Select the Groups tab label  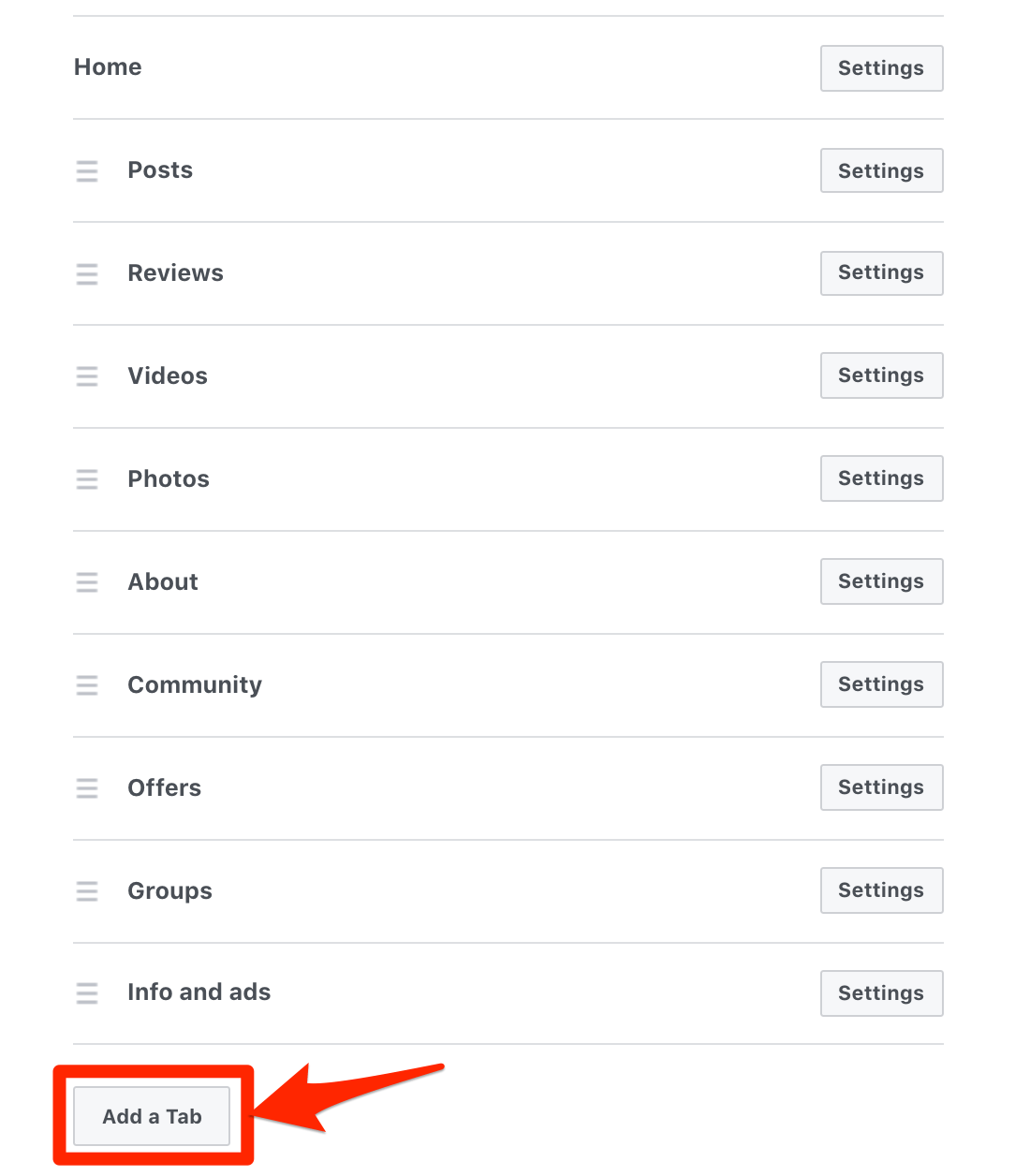[169, 891]
